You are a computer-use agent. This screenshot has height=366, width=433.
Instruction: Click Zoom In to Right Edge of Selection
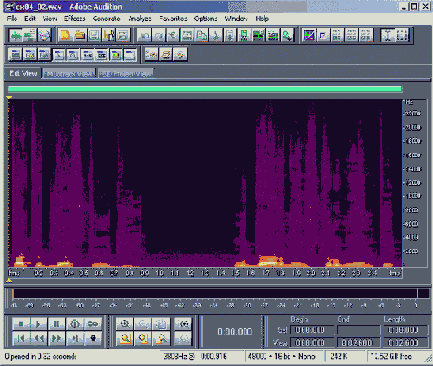tap(161, 338)
